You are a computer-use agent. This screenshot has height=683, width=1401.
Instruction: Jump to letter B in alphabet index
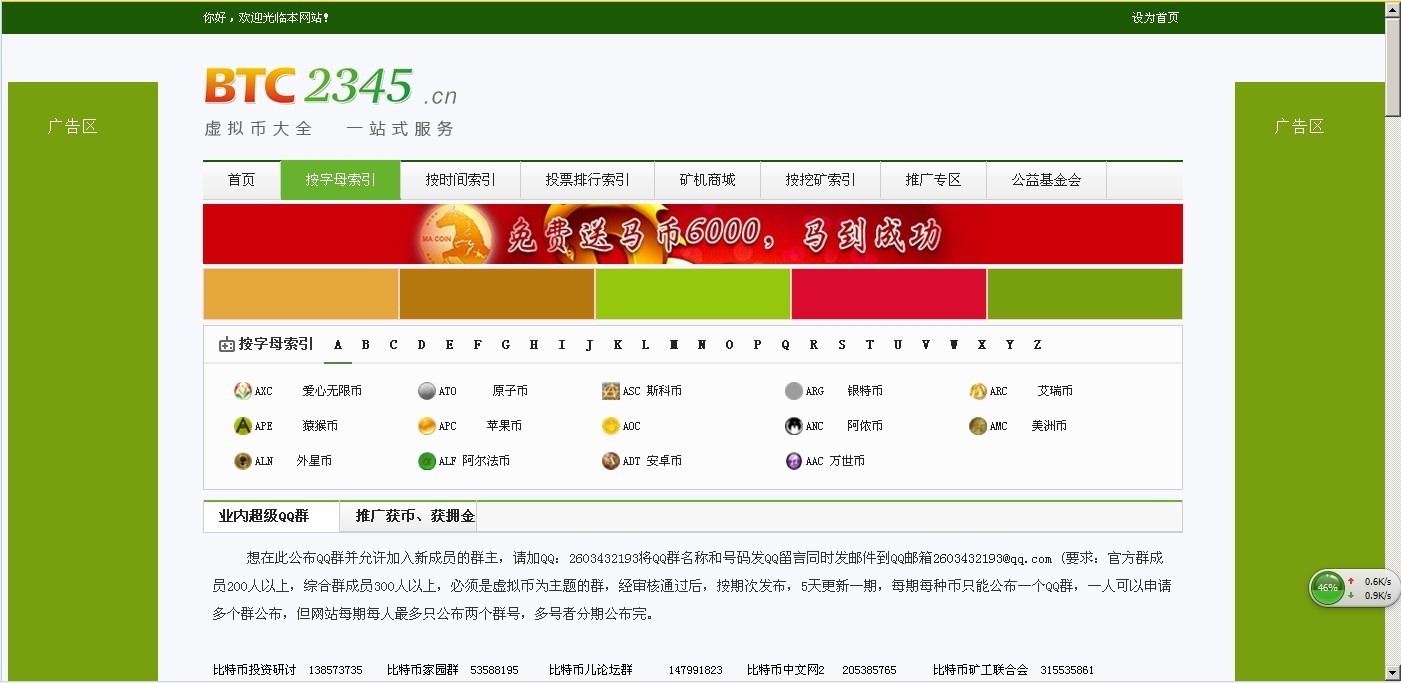[x=366, y=345]
